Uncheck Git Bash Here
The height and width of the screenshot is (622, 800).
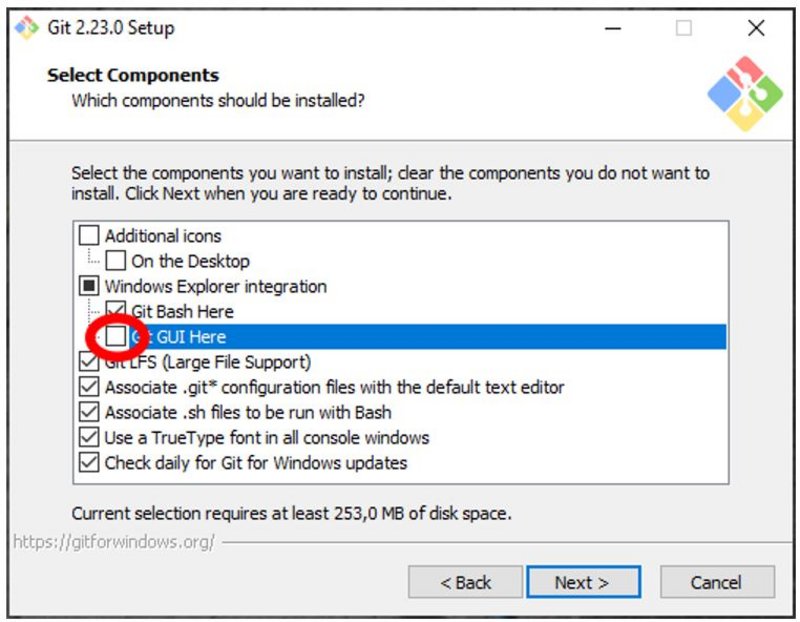(x=115, y=311)
